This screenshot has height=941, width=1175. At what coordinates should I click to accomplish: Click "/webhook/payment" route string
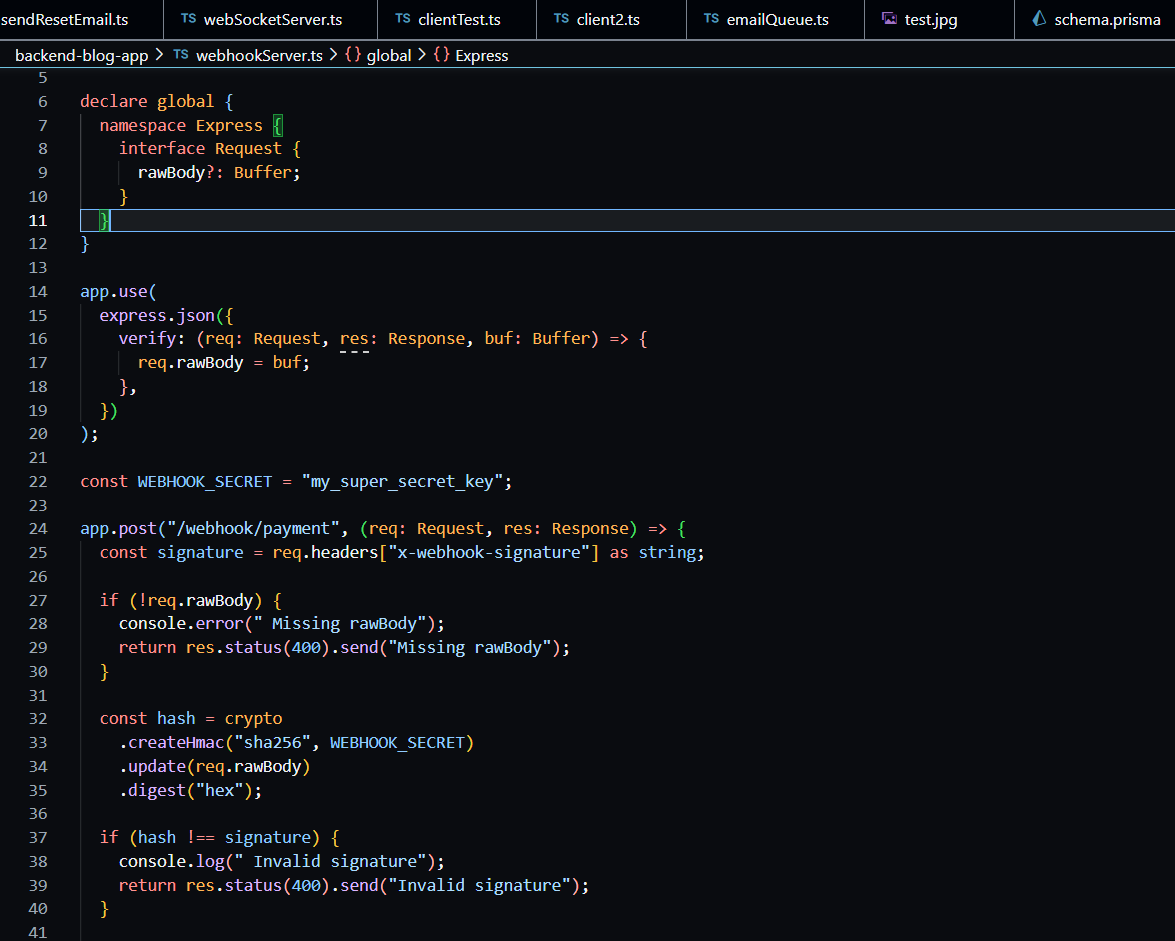[253, 529]
